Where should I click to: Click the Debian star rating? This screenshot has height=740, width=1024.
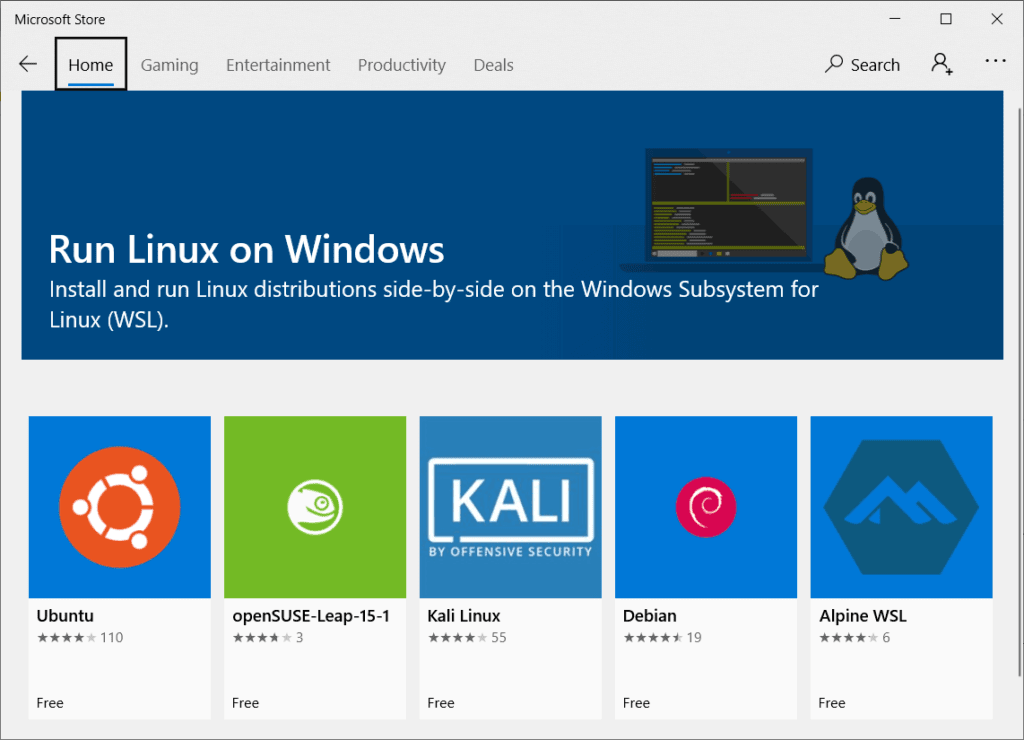click(x=652, y=638)
